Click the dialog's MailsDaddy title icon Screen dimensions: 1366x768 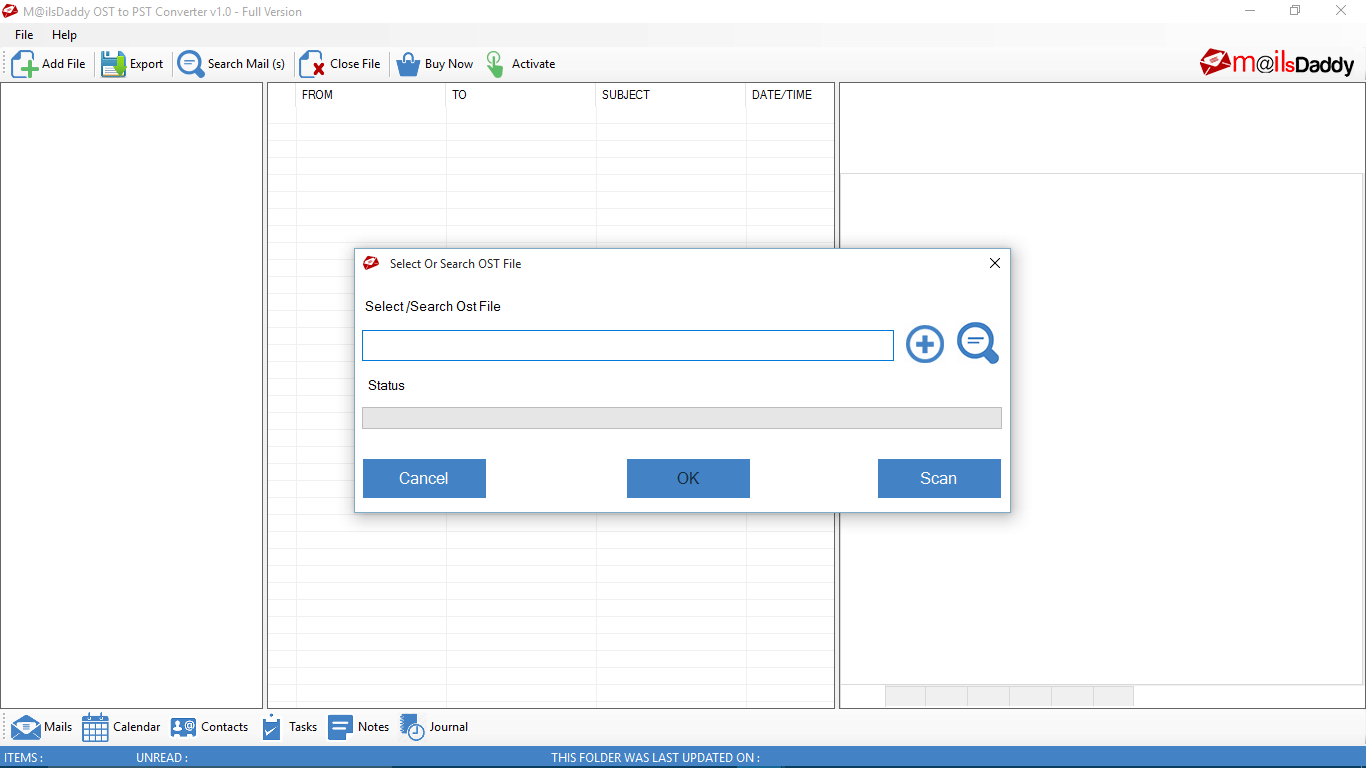pyautogui.click(x=371, y=264)
